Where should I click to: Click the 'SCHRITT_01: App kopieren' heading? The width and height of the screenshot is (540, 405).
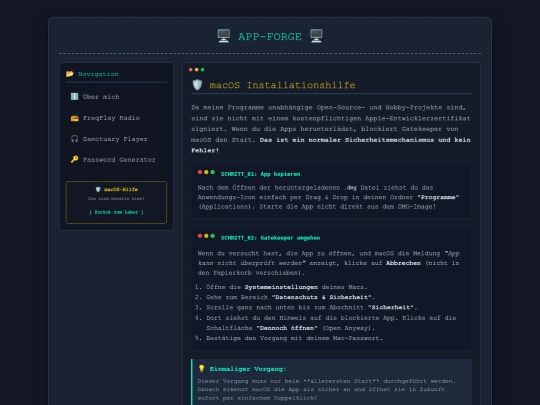pyautogui.click(x=260, y=174)
